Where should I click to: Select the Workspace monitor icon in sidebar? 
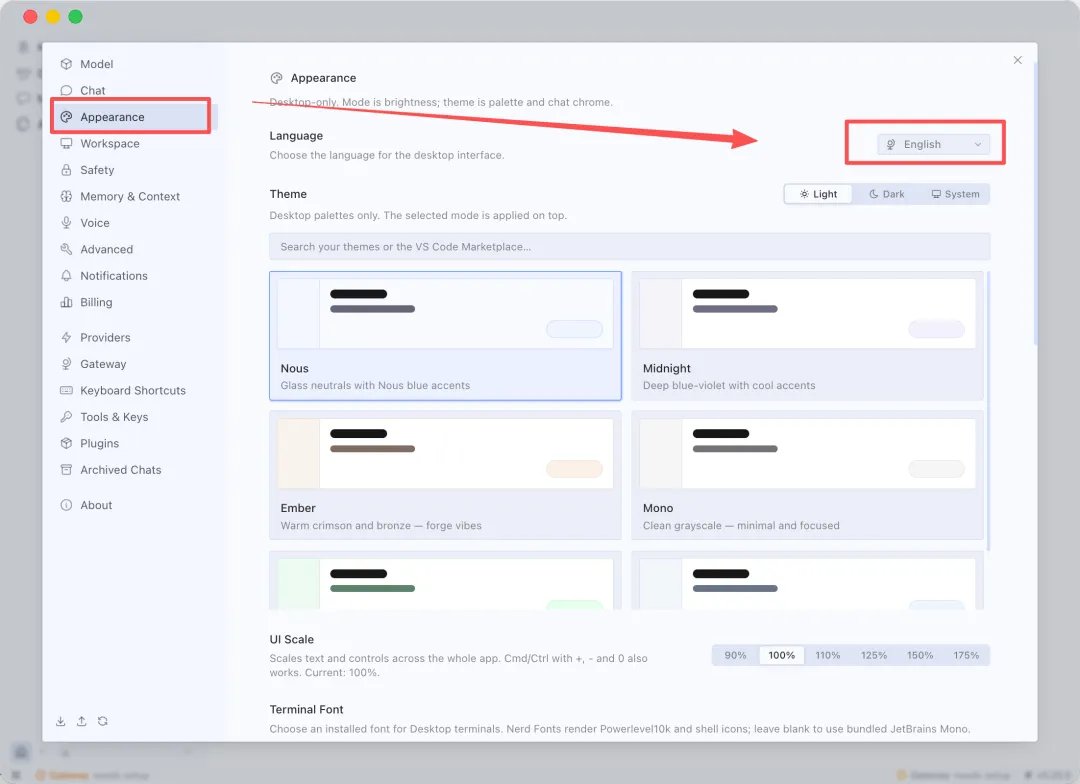pyautogui.click(x=66, y=143)
